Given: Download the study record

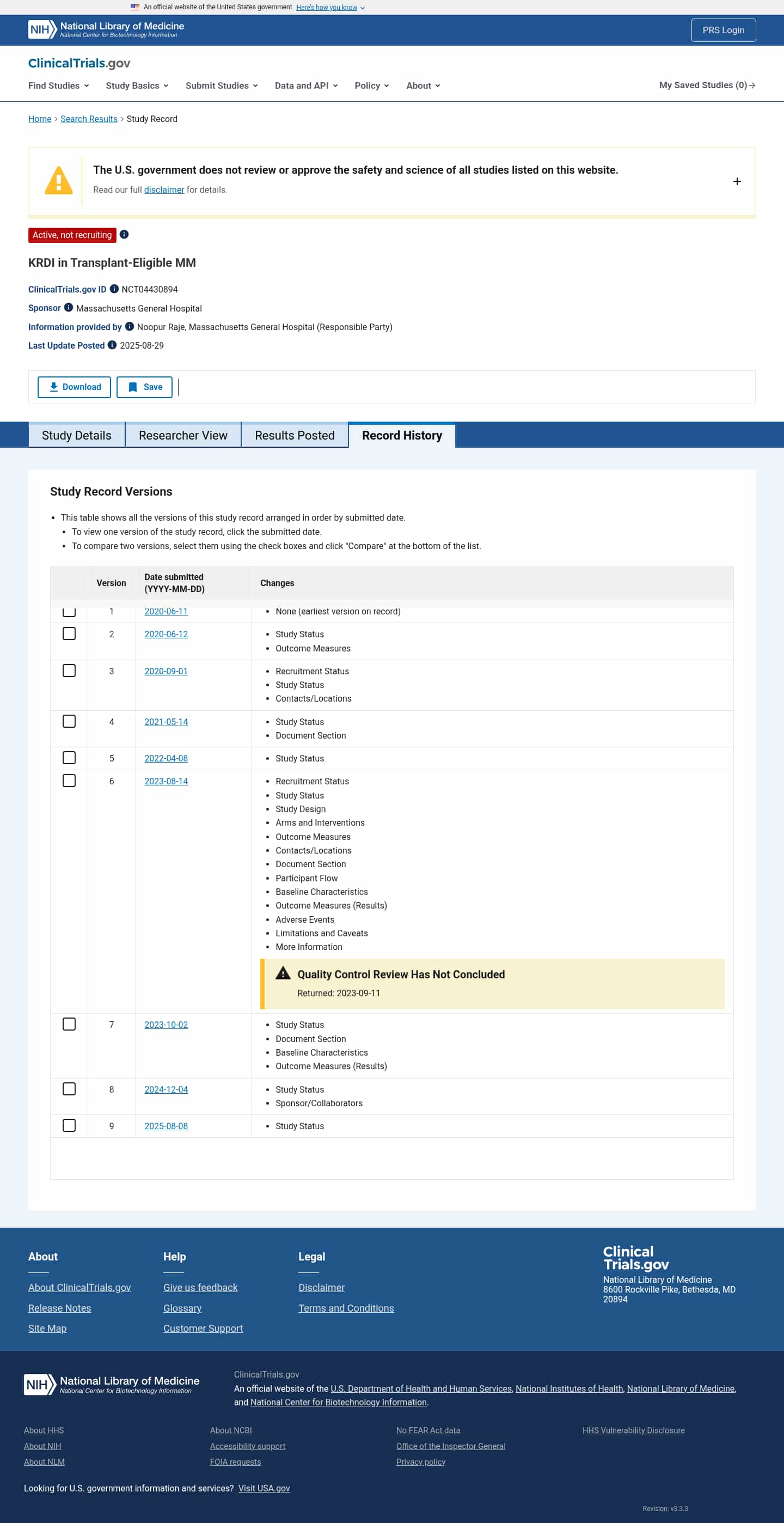Looking at the screenshot, I should (75, 387).
